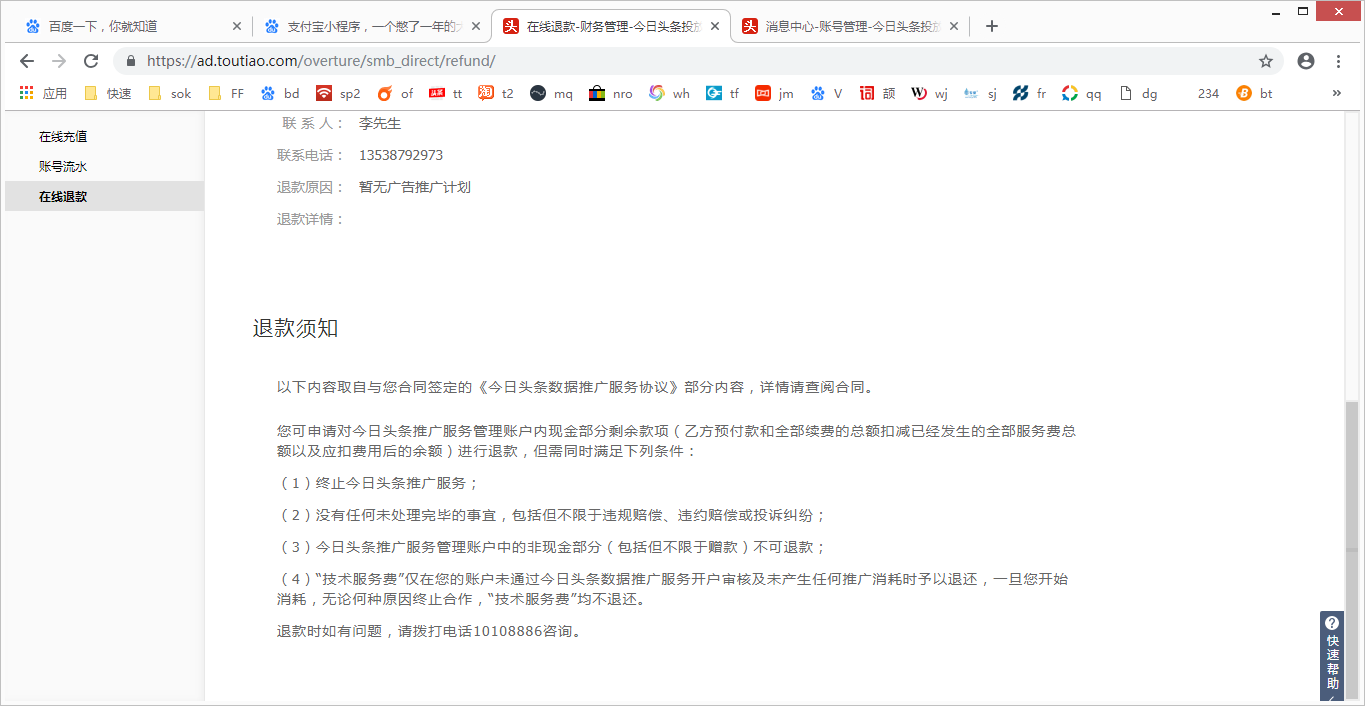The width and height of the screenshot is (1365, 706).
Task: Open the wj bookmark
Action: point(929,93)
